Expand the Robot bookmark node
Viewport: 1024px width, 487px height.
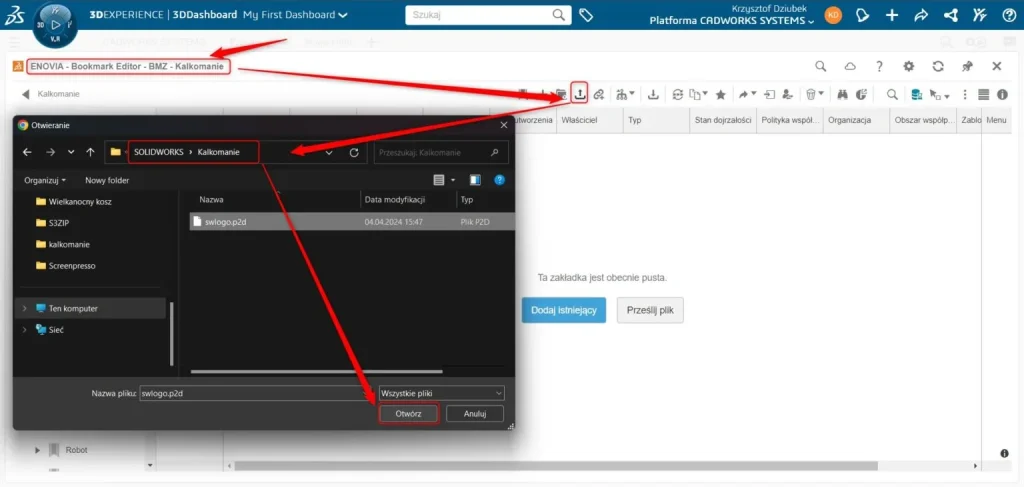[x=37, y=450]
